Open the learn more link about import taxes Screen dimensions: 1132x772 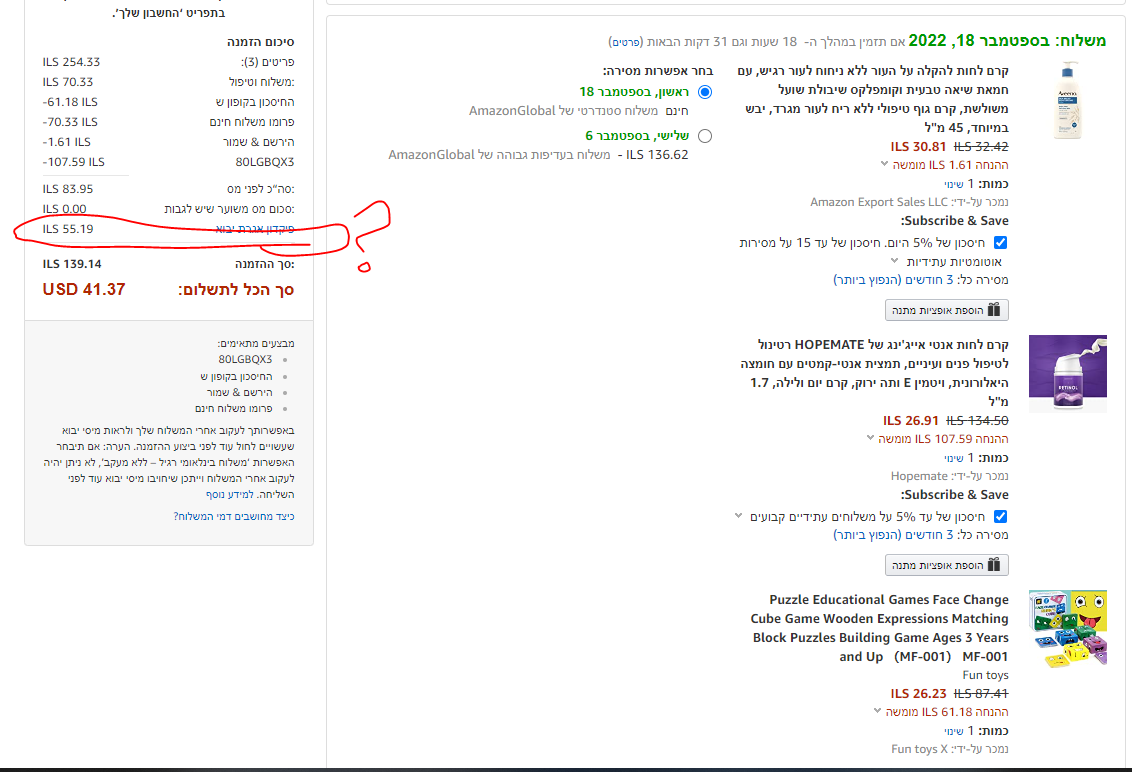(230, 495)
